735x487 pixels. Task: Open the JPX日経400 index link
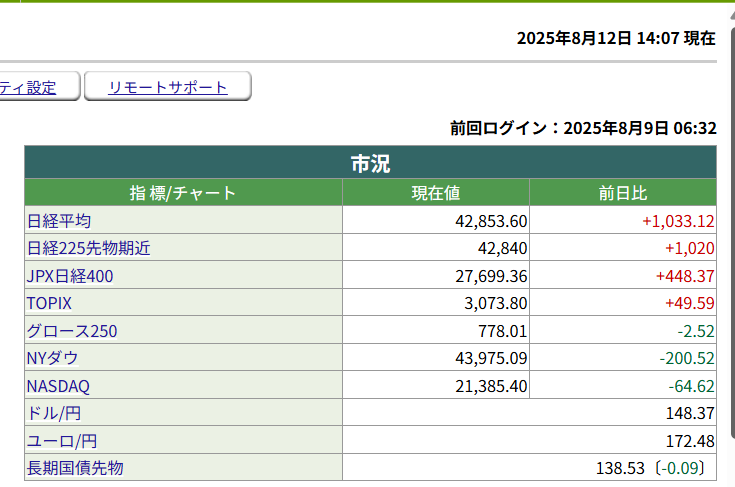point(70,276)
